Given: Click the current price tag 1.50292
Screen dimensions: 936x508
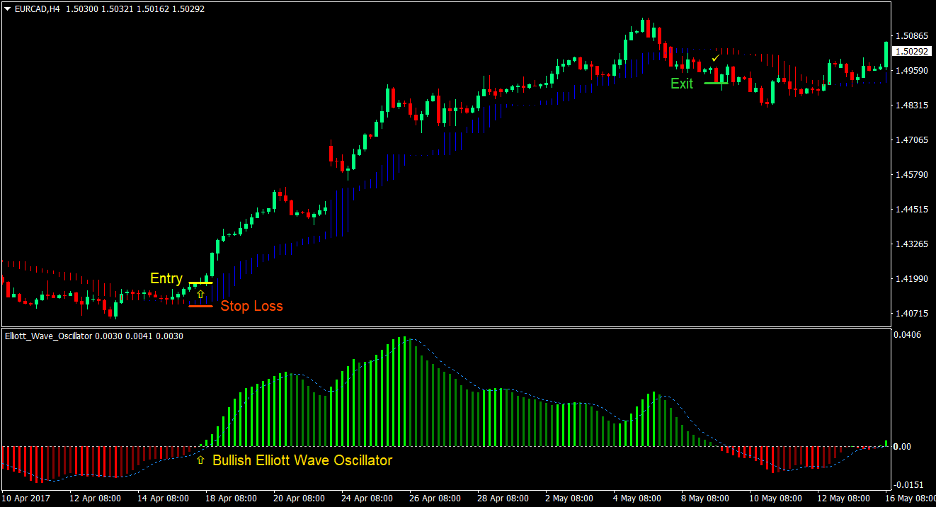Looking at the screenshot, I should click(912, 52).
